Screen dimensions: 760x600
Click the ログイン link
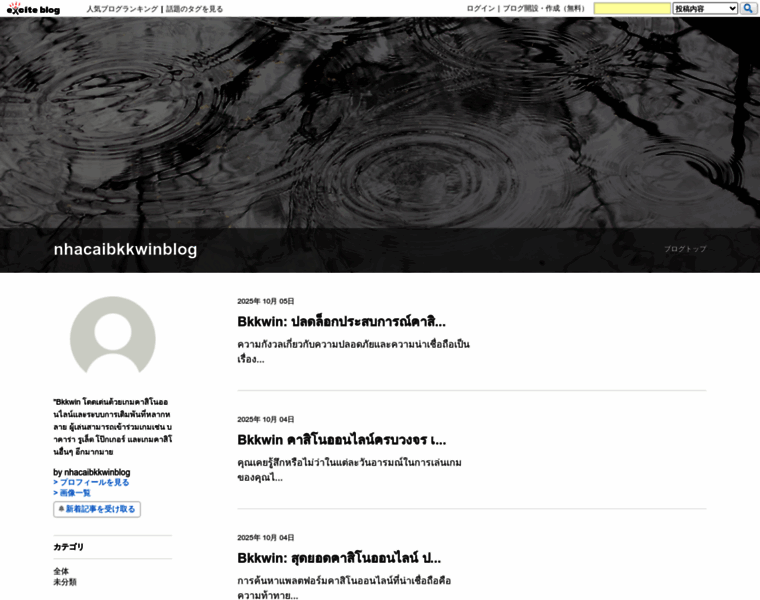(x=480, y=8)
